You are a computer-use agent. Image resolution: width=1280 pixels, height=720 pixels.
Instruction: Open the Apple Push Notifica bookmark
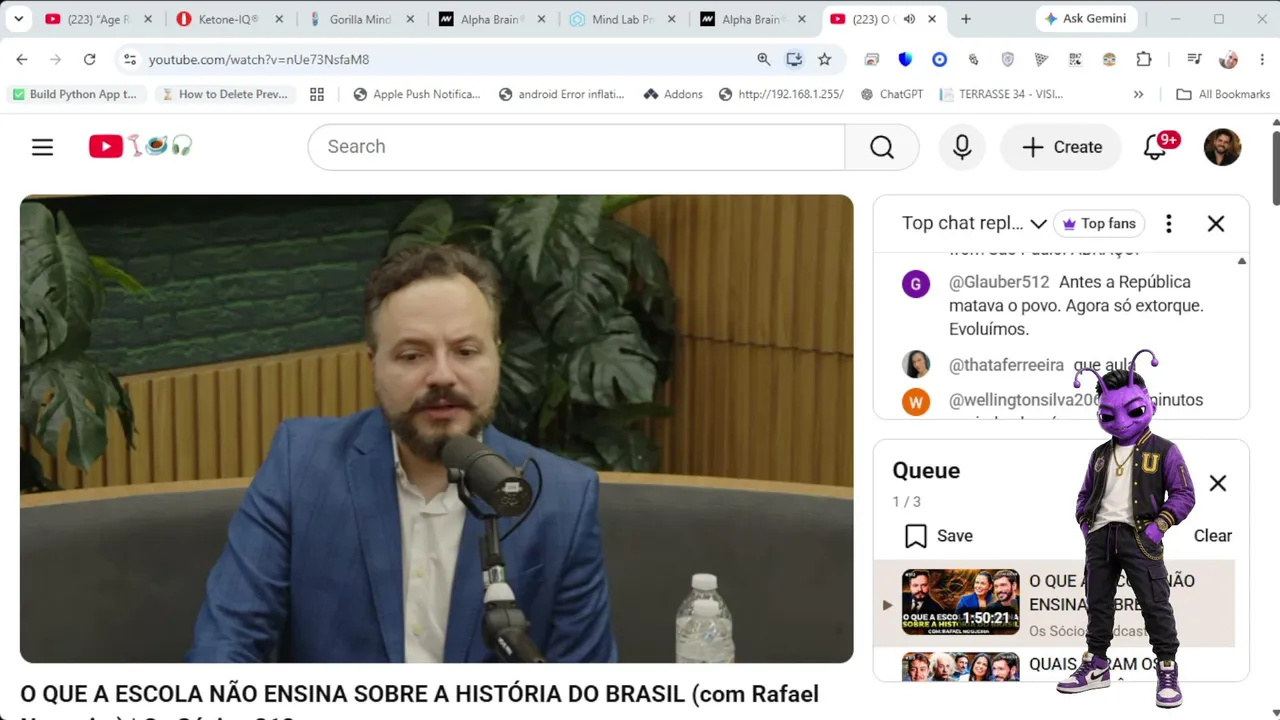417,94
